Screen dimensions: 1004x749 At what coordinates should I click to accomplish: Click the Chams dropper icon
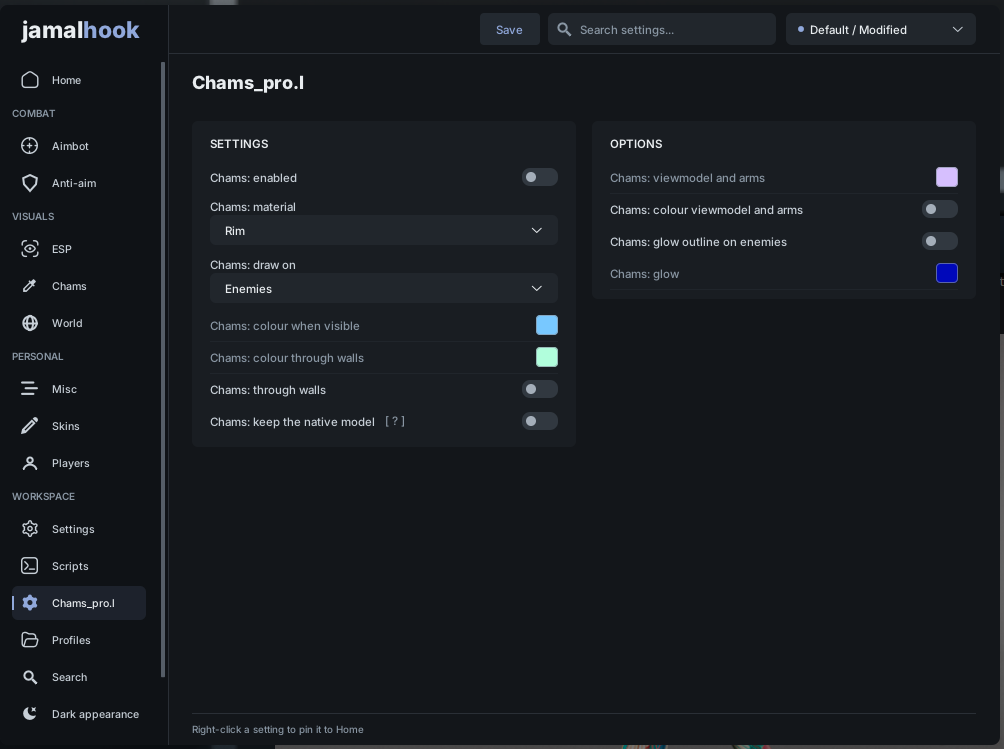tap(29, 286)
